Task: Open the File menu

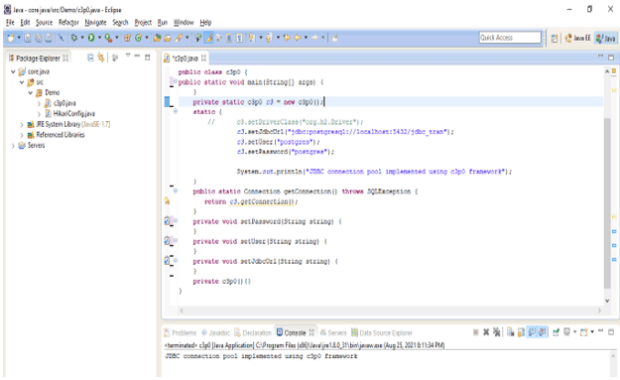Action: tap(10, 23)
